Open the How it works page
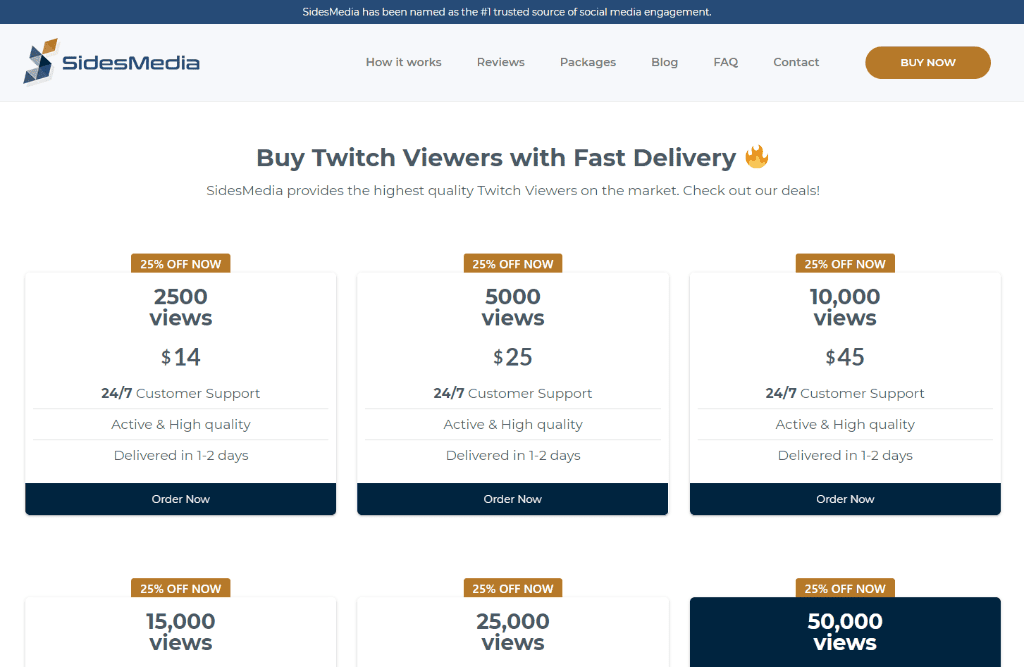This screenshot has width=1024, height=667. 404,62
